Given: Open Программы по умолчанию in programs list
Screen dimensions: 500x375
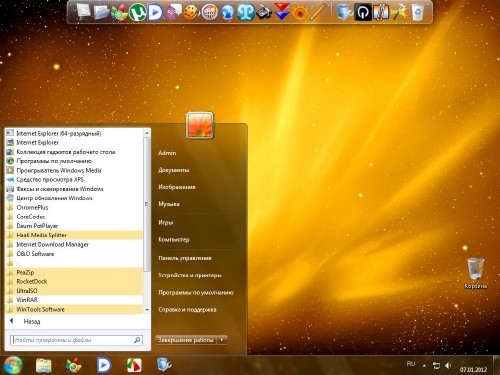Looking at the screenshot, I should 74,161.
